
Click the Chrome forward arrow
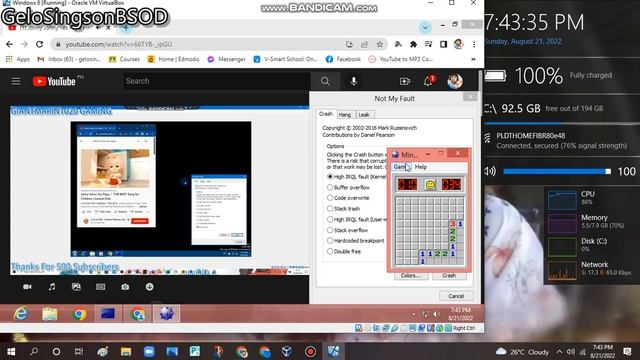click(24, 44)
